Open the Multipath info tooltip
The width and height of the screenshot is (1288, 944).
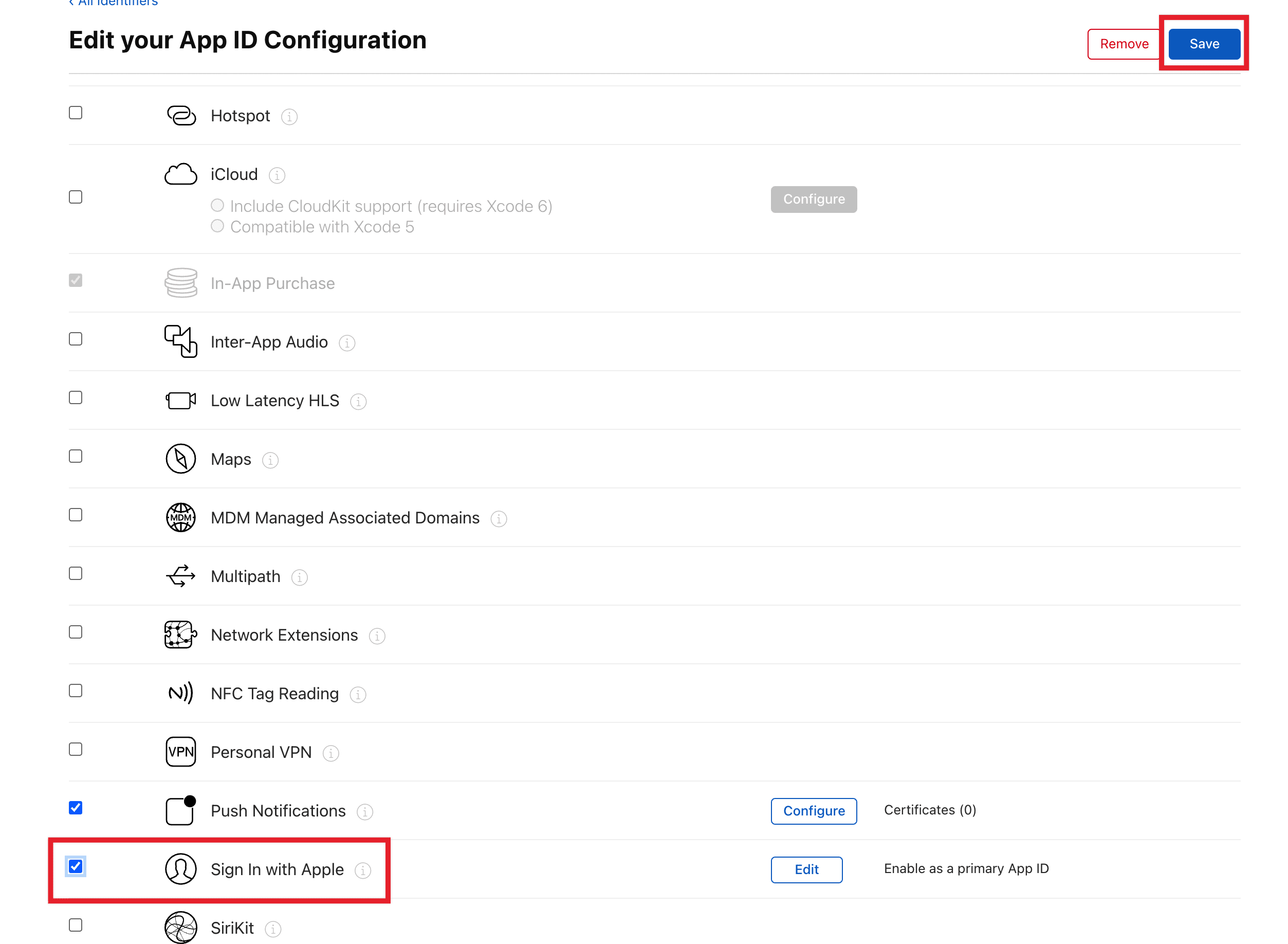coord(299,578)
